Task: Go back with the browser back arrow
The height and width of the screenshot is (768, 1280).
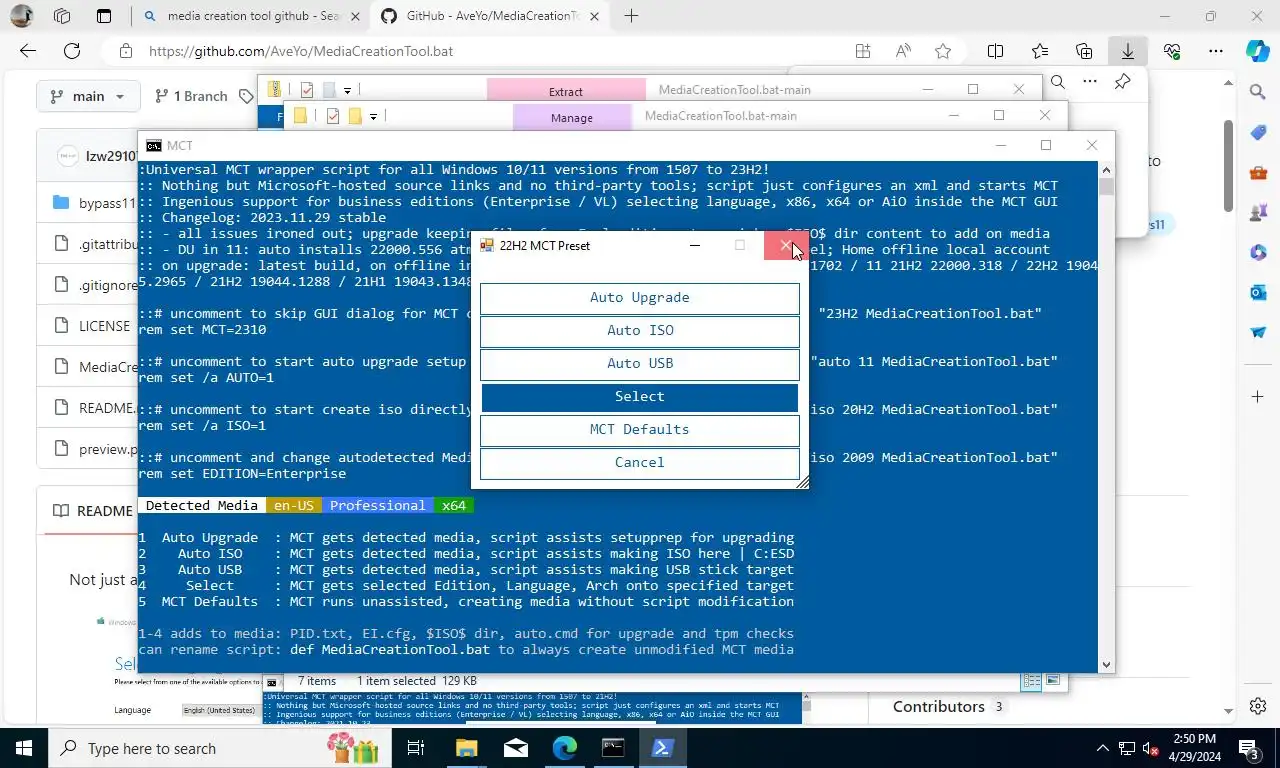Action: coord(28,51)
